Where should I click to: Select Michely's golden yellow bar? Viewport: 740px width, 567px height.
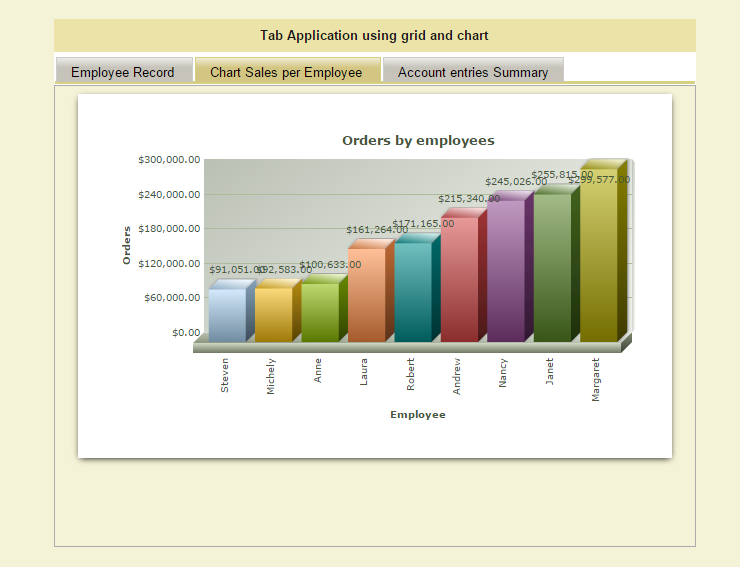(273, 314)
